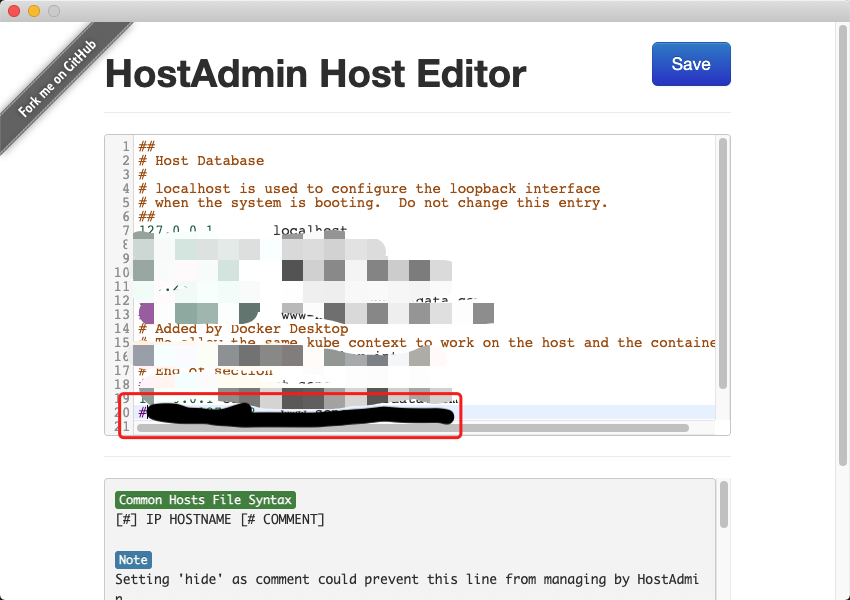Click the page vertical scrollbar
This screenshot has width=850, height=600.
tap(843, 244)
